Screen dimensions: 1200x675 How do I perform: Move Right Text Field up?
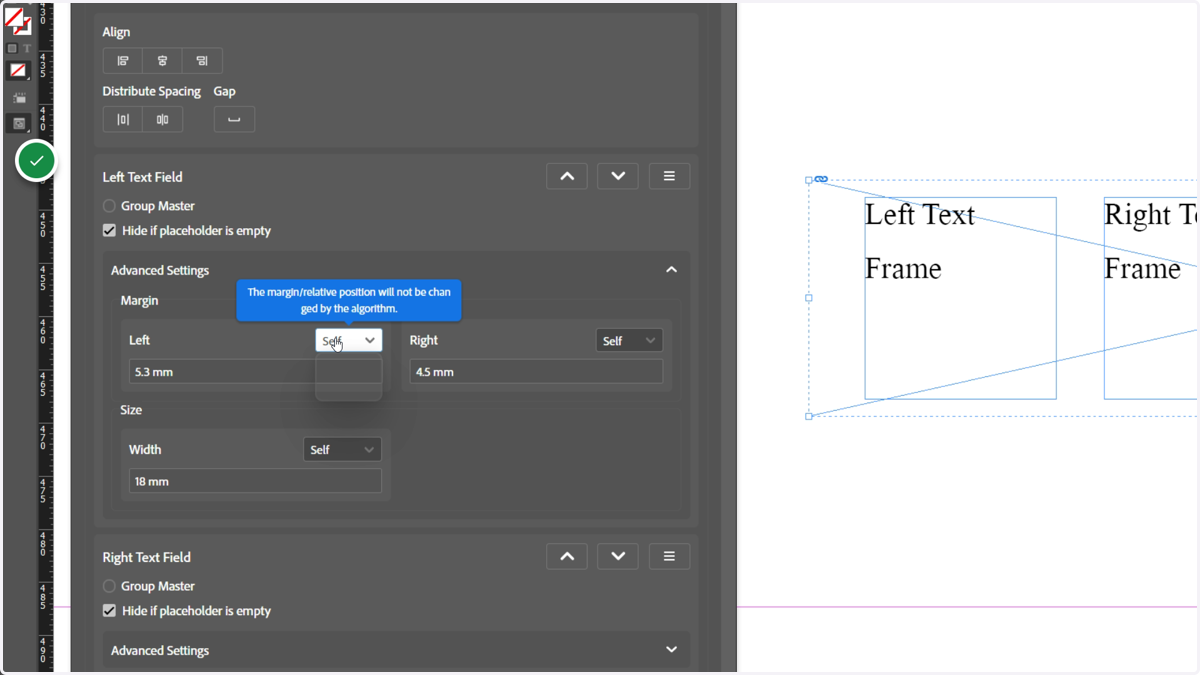(x=567, y=556)
